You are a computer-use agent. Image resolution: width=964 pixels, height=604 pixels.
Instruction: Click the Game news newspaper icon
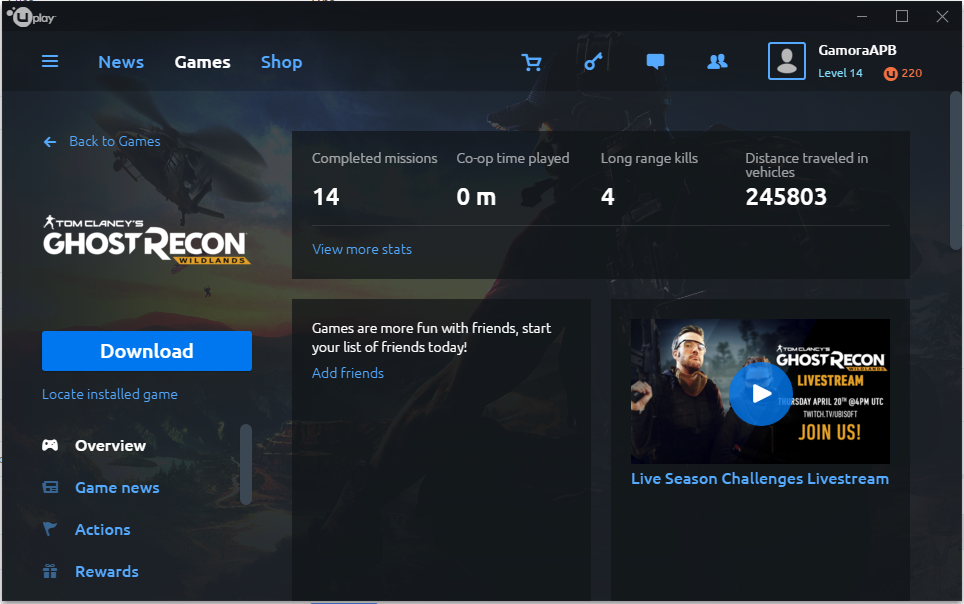click(x=50, y=487)
